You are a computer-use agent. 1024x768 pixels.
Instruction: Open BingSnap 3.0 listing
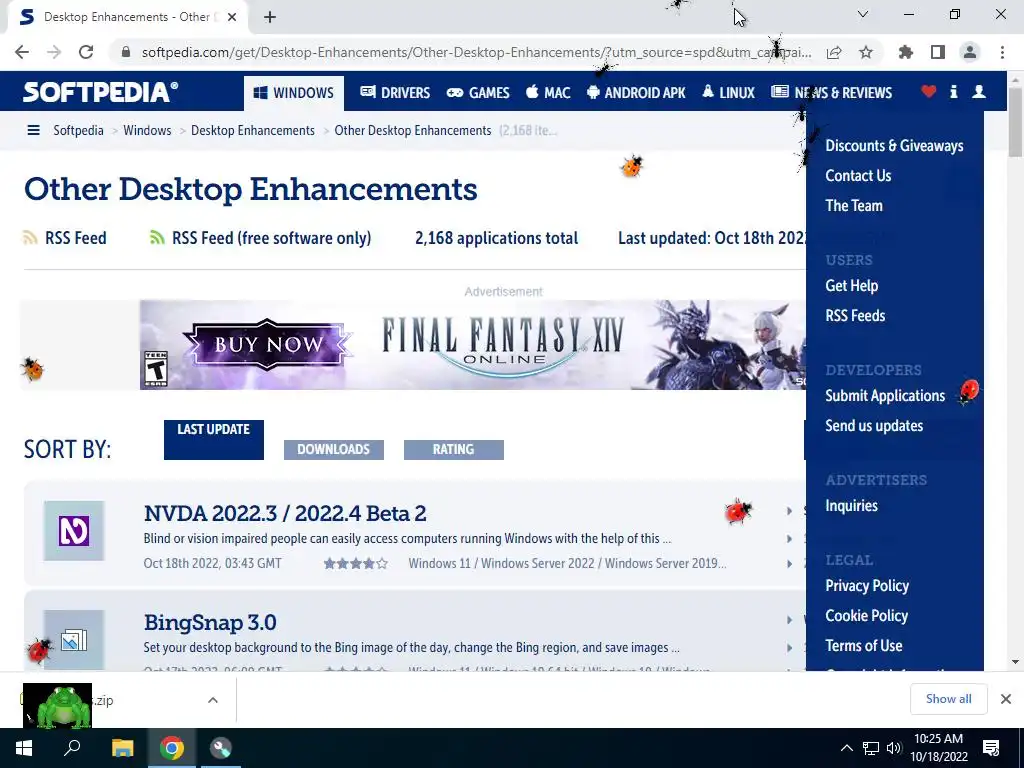coord(210,622)
